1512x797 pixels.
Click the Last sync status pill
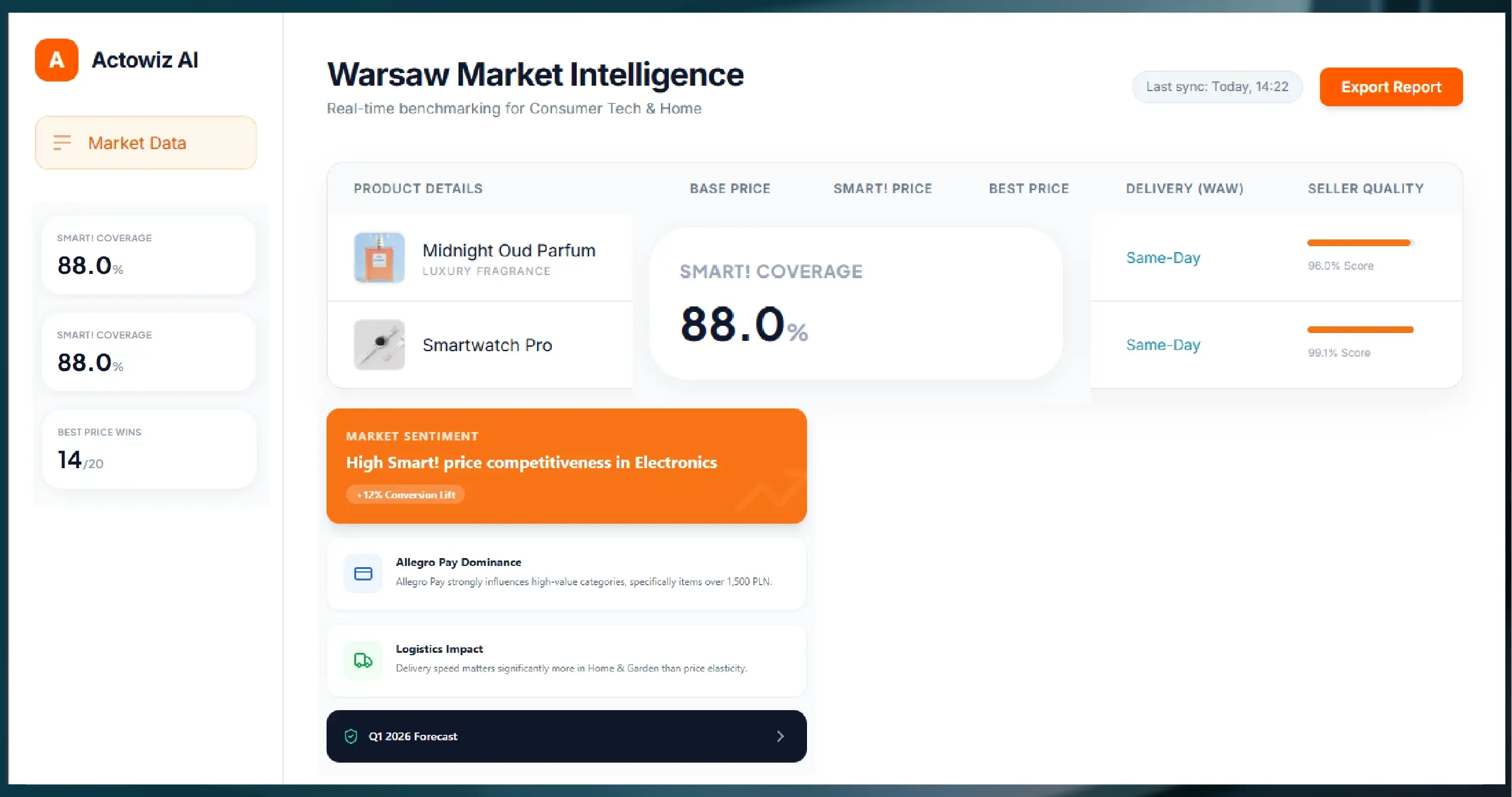[x=1217, y=87]
